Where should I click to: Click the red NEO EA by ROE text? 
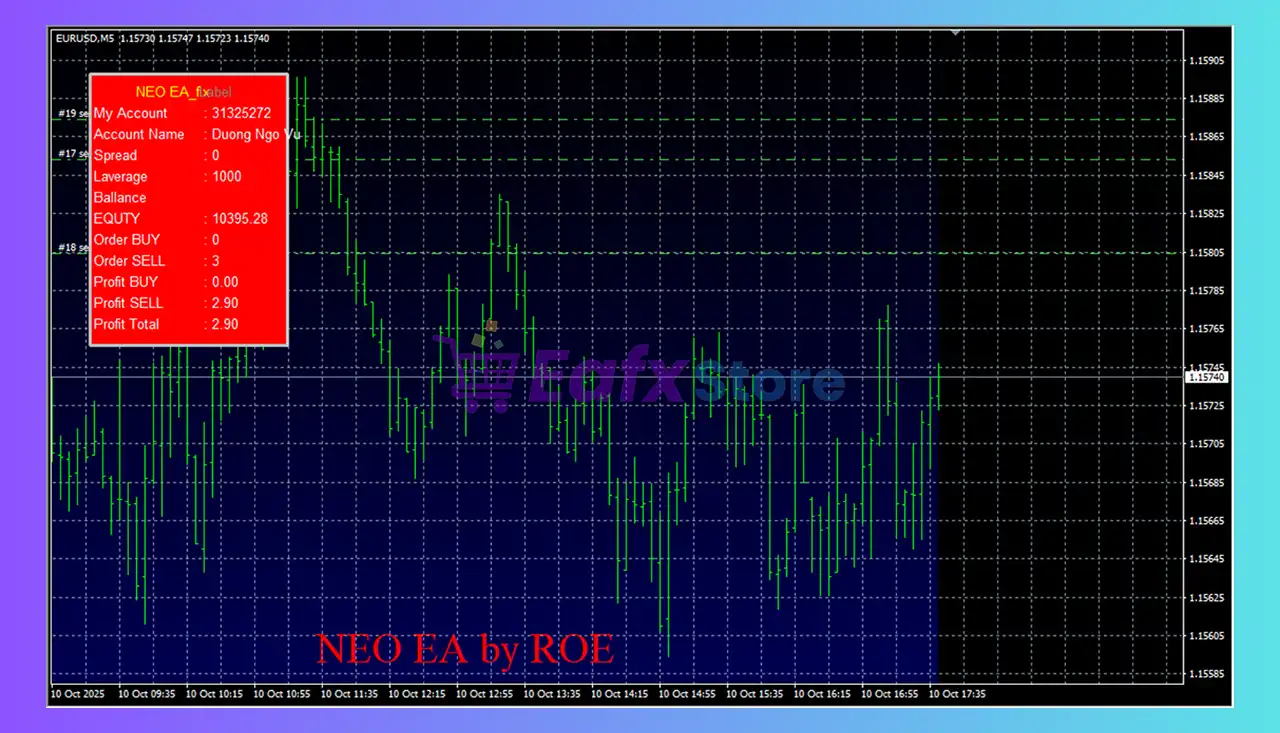(465, 649)
